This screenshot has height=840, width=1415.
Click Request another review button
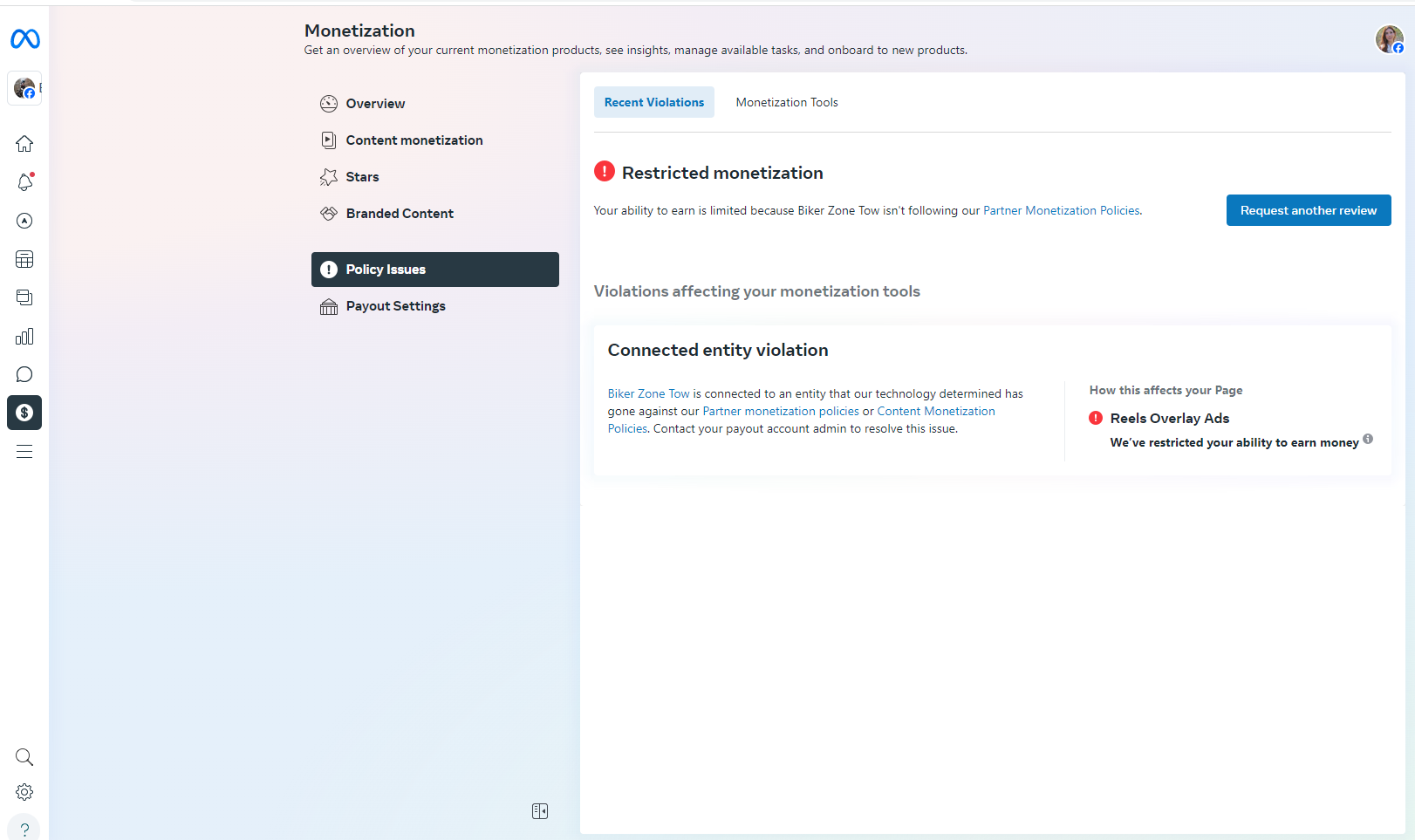click(x=1309, y=210)
